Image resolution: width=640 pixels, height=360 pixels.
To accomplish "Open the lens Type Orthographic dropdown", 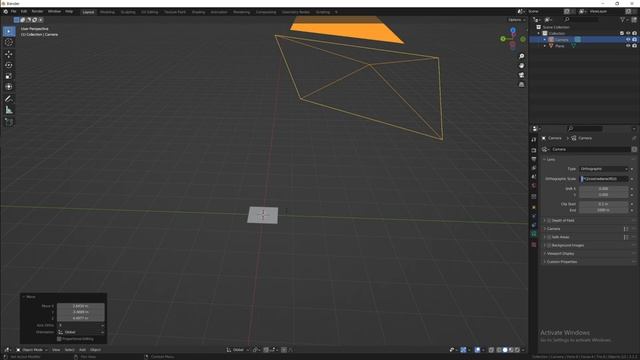I will 604,169.
